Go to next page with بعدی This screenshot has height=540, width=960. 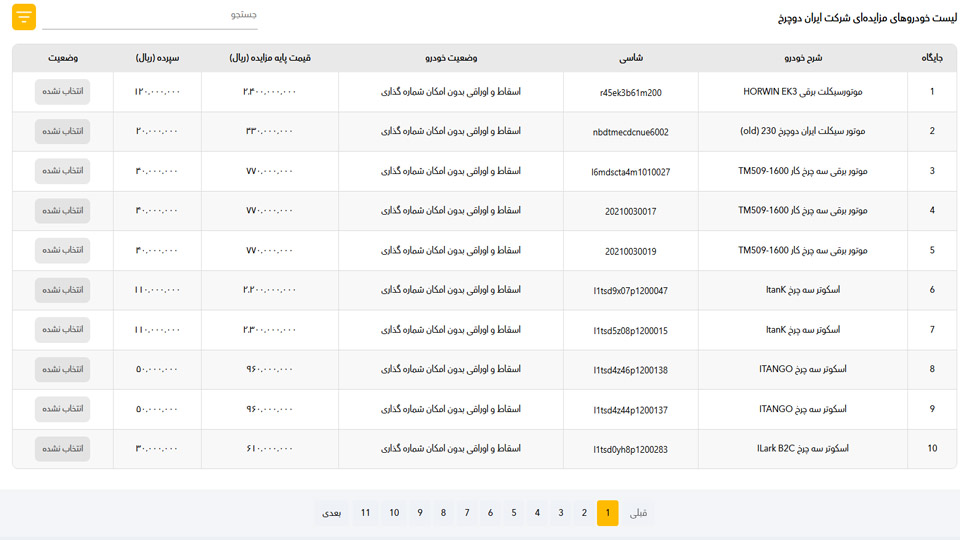(x=332, y=513)
